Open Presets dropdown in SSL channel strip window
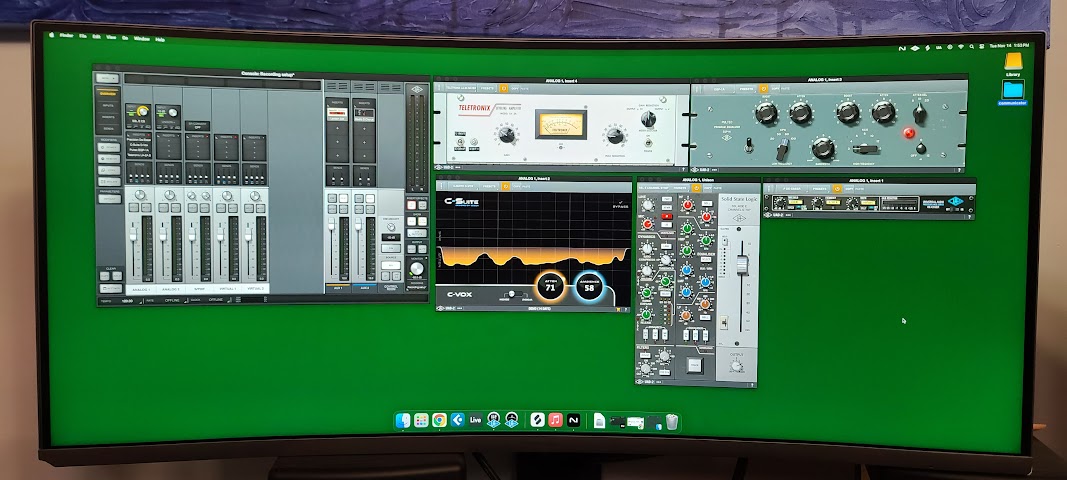The width and height of the screenshot is (1067, 480). pyautogui.click(x=680, y=188)
